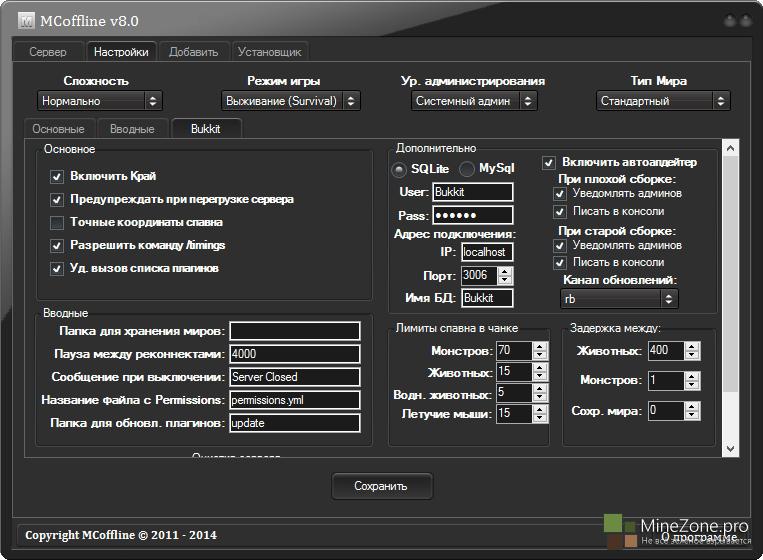
Task: Click the Сообщение при выключении input field
Action: (x=294, y=377)
